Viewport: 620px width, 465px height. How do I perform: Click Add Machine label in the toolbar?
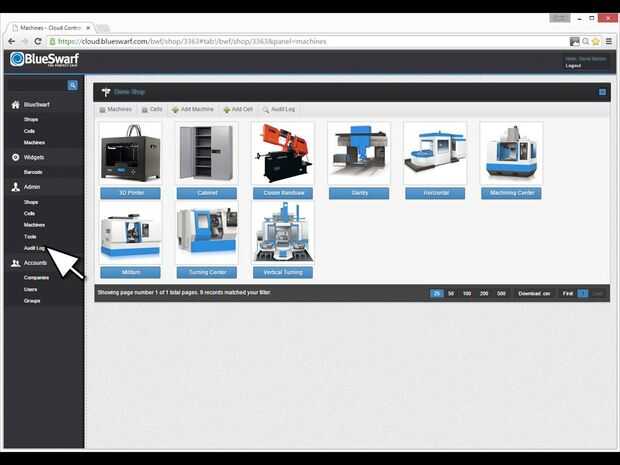point(197,109)
